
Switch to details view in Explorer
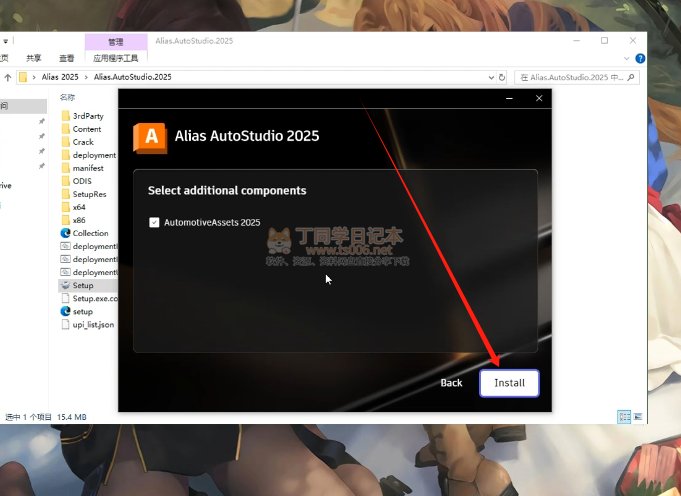pos(624,417)
